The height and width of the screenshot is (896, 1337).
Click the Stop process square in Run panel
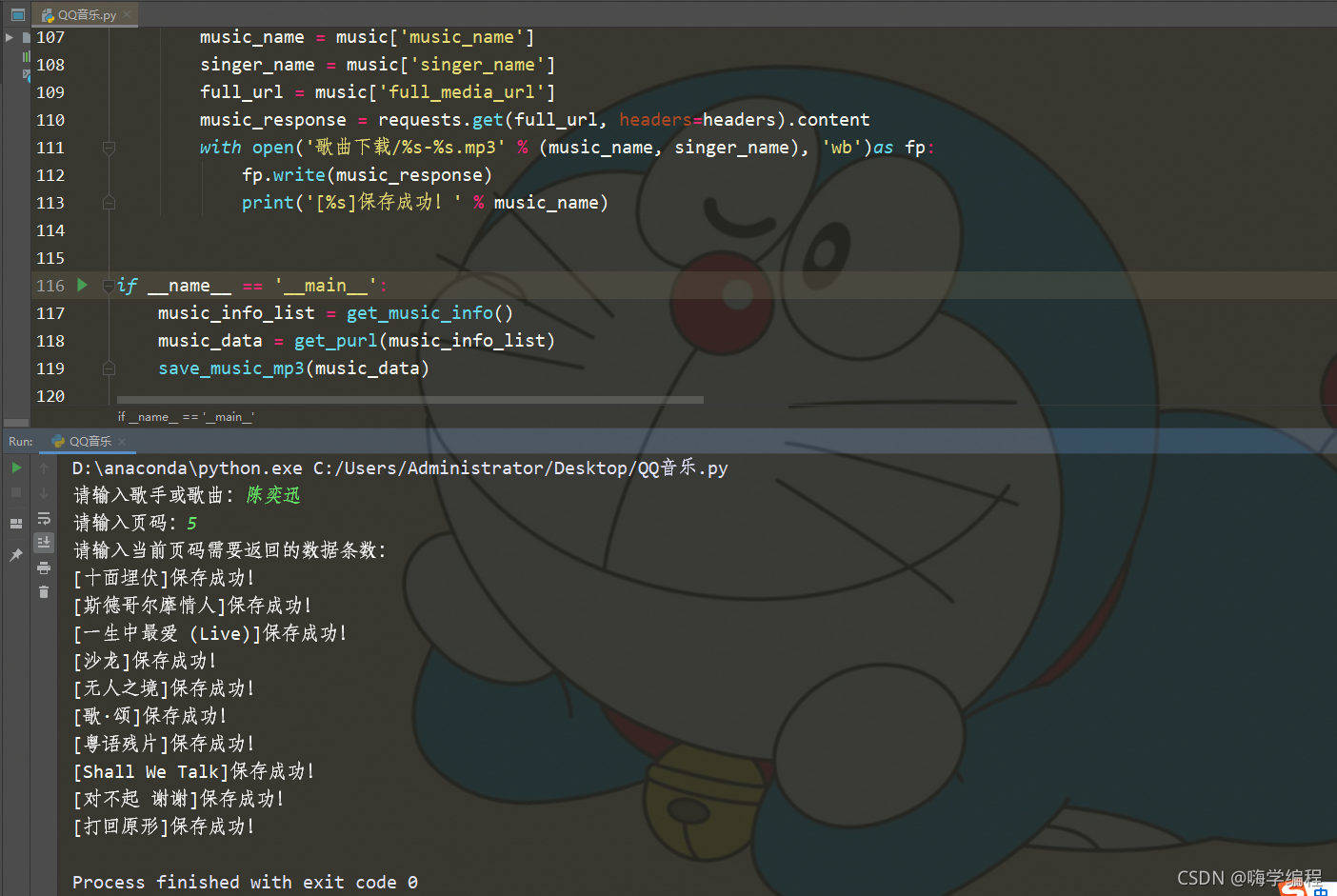point(16,492)
